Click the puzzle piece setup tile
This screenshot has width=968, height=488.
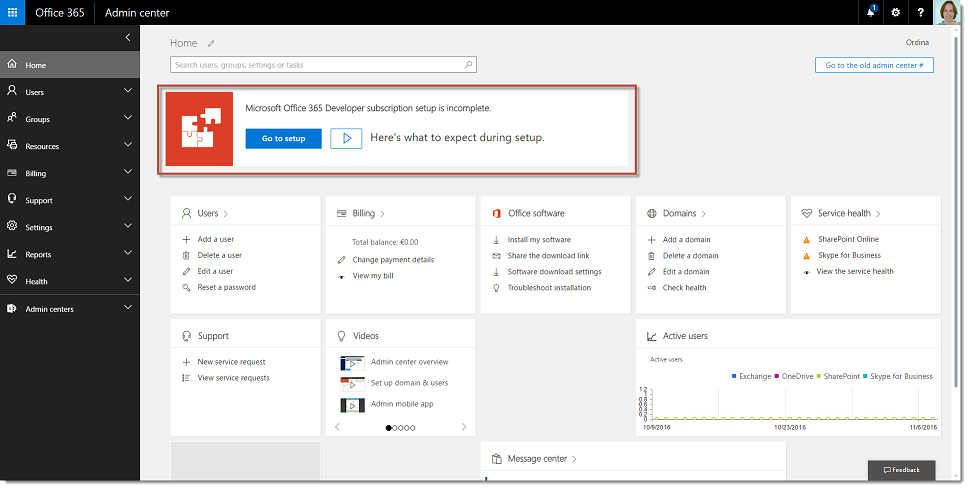click(x=199, y=128)
